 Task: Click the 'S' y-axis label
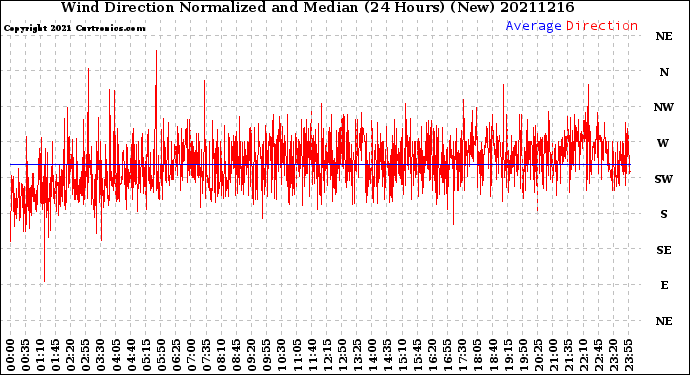point(664,214)
